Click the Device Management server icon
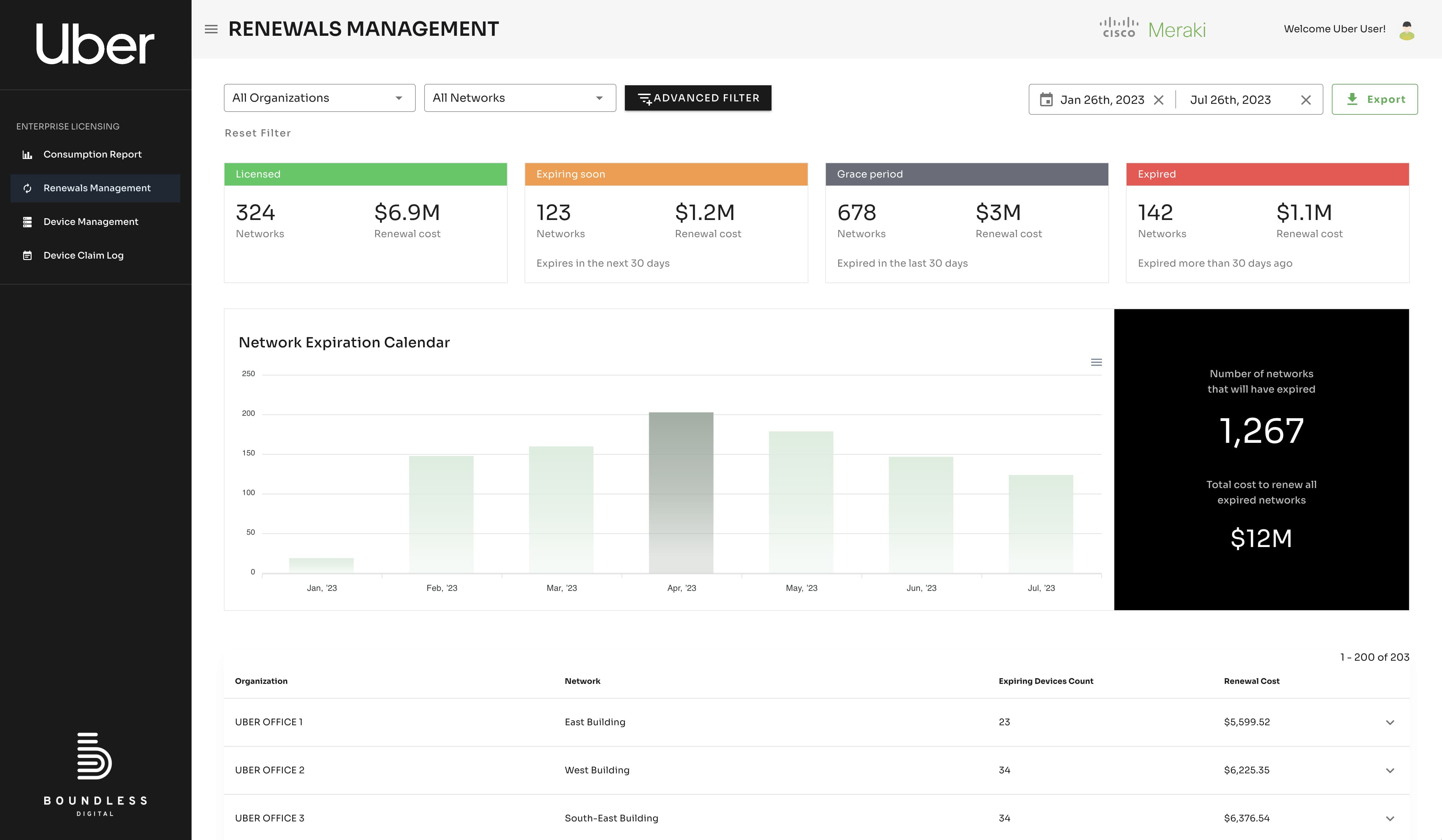The image size is (1442, 840). coord(27,222)
